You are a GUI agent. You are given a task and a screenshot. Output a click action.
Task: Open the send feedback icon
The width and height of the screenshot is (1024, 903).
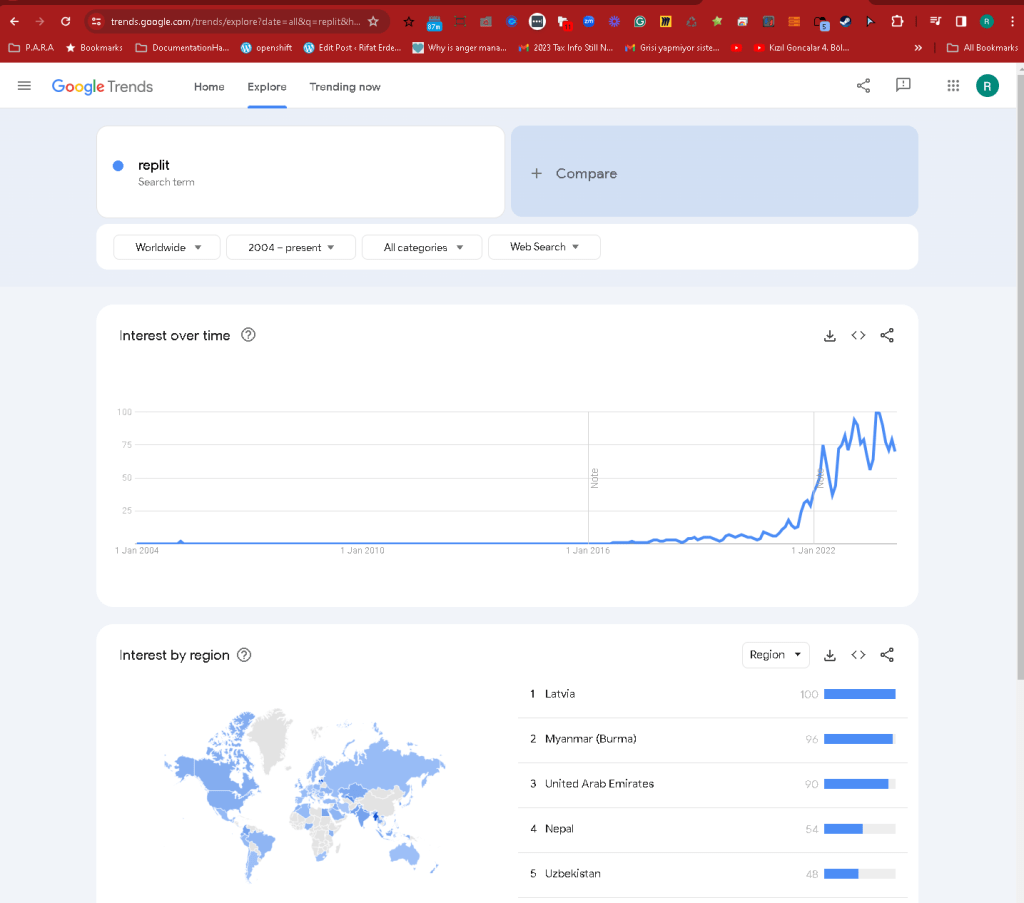903,86
